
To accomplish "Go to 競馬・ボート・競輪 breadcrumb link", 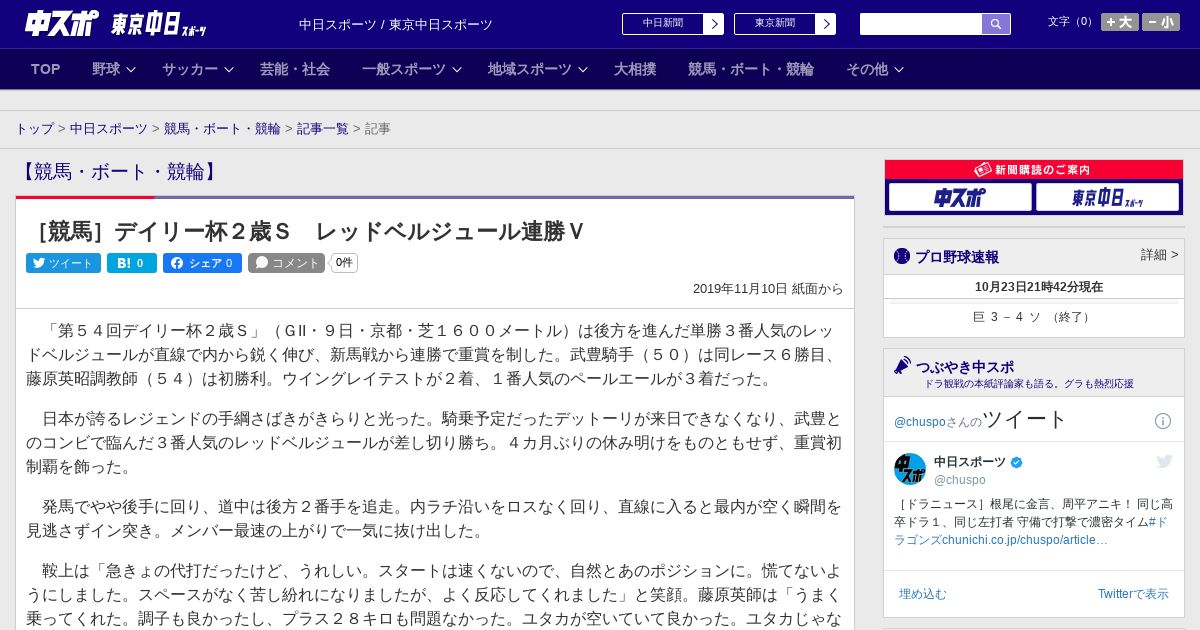I will coord(222,129).
